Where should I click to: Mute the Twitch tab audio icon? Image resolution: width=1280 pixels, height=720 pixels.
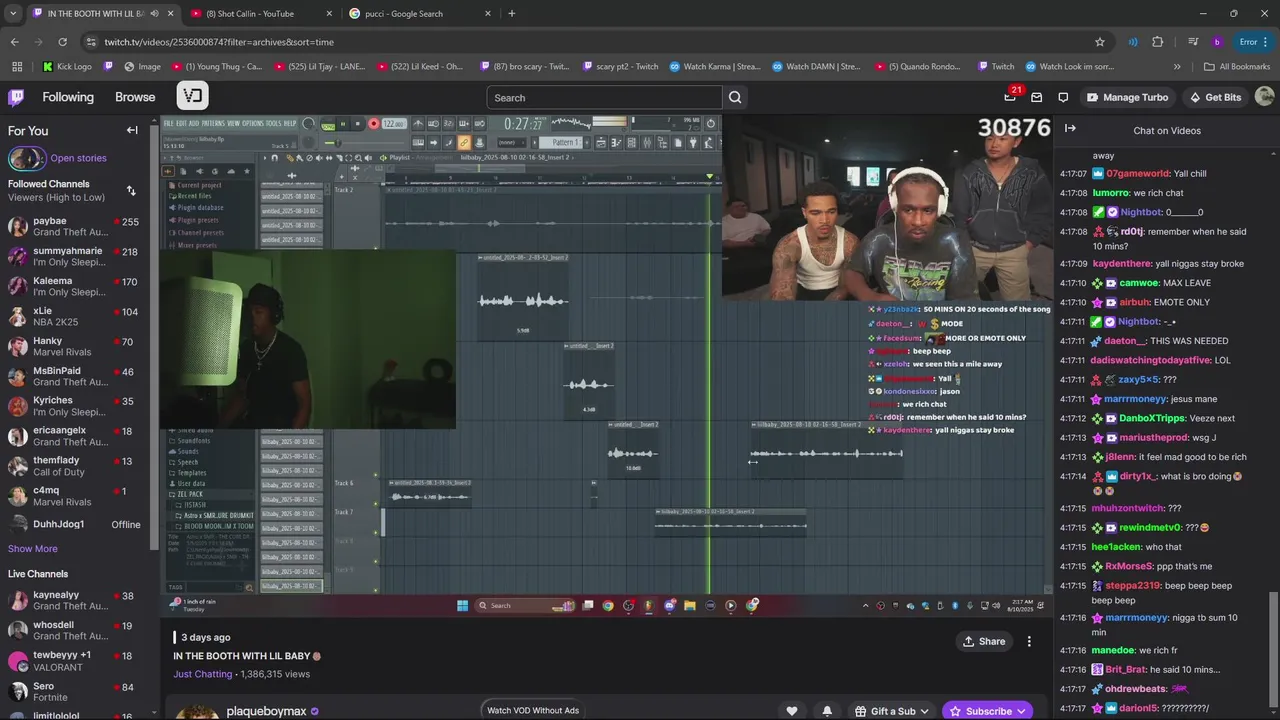pyautogui.click(x=154, y=13)
